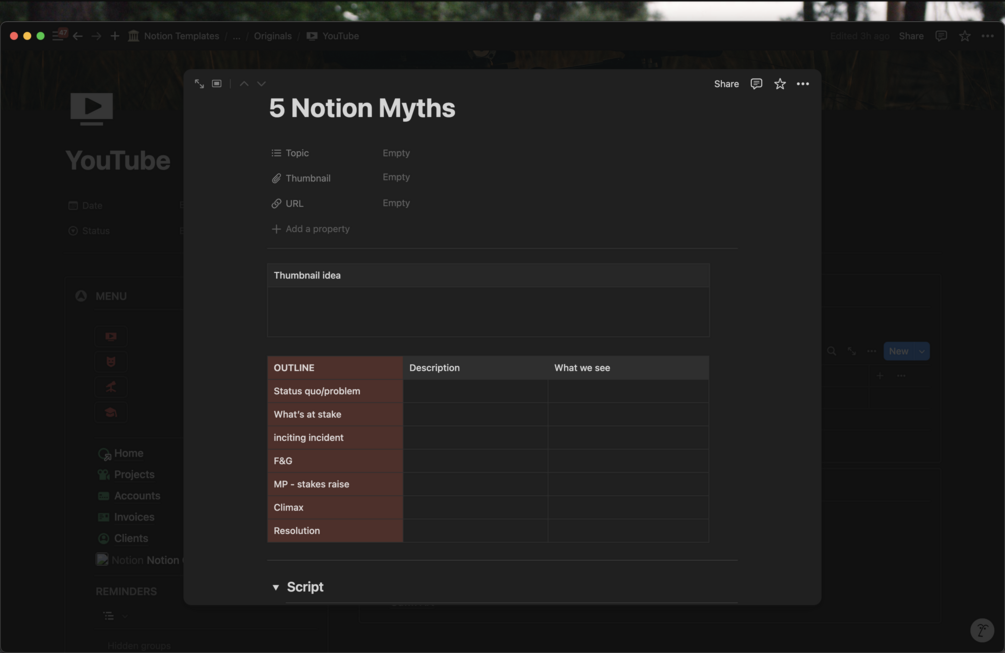1005x653 pixels.
Task: Click the REMINDERS heading
Action: [126, 591]
